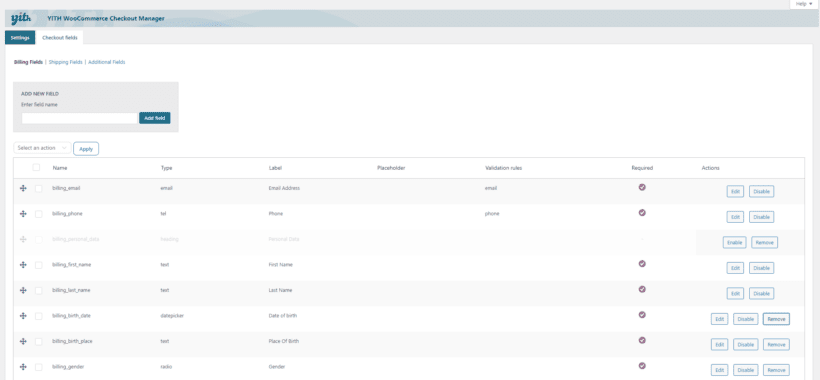Disable the billing_last_name field
This screenshot has height=380, width=820.
(761, 294)
